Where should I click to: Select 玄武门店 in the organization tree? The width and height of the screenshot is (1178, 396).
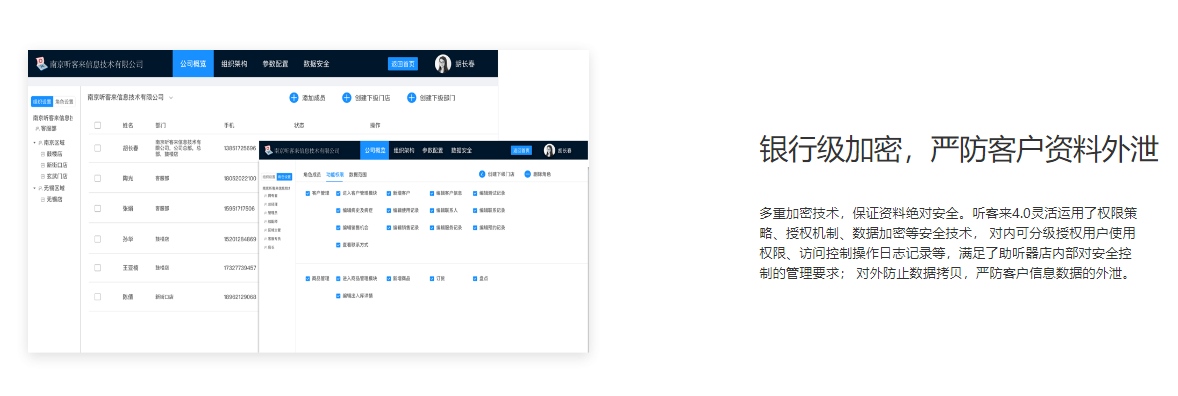pyautogui.click(x=56, y=176)
